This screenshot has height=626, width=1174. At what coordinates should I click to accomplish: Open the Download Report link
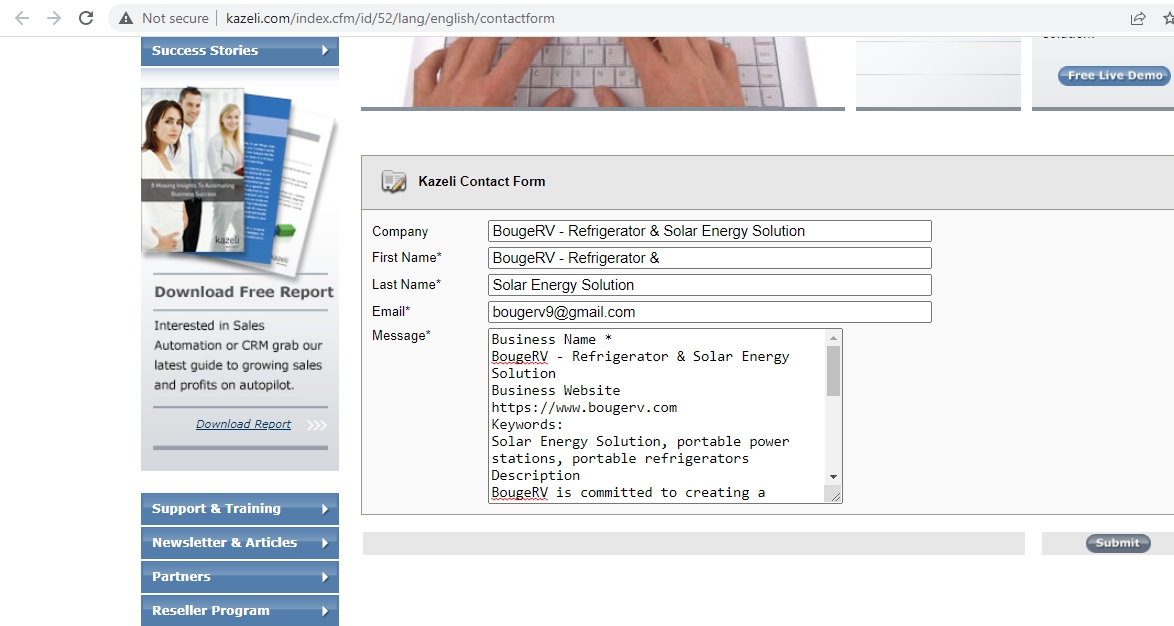point(243,424)
